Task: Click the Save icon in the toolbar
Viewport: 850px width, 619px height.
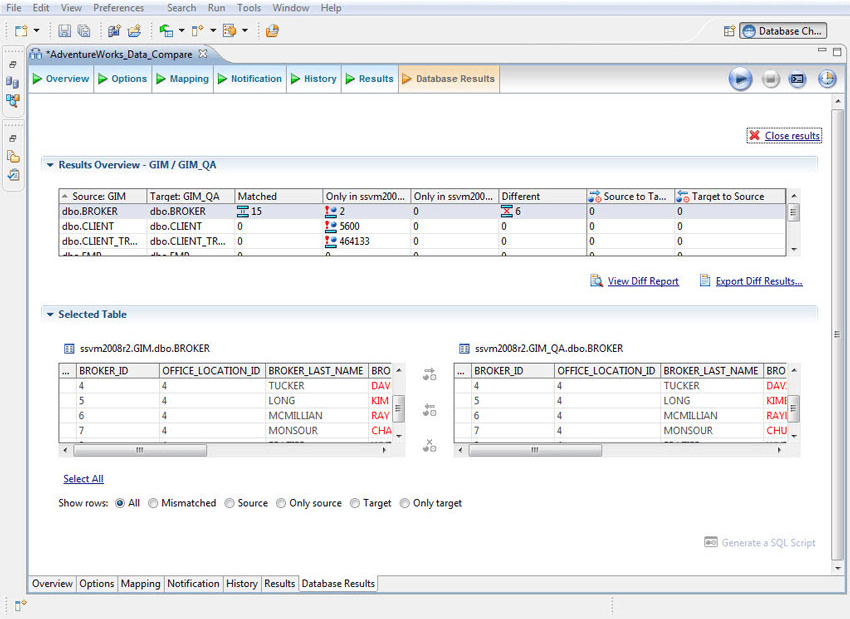Action: tap(65, 31)
